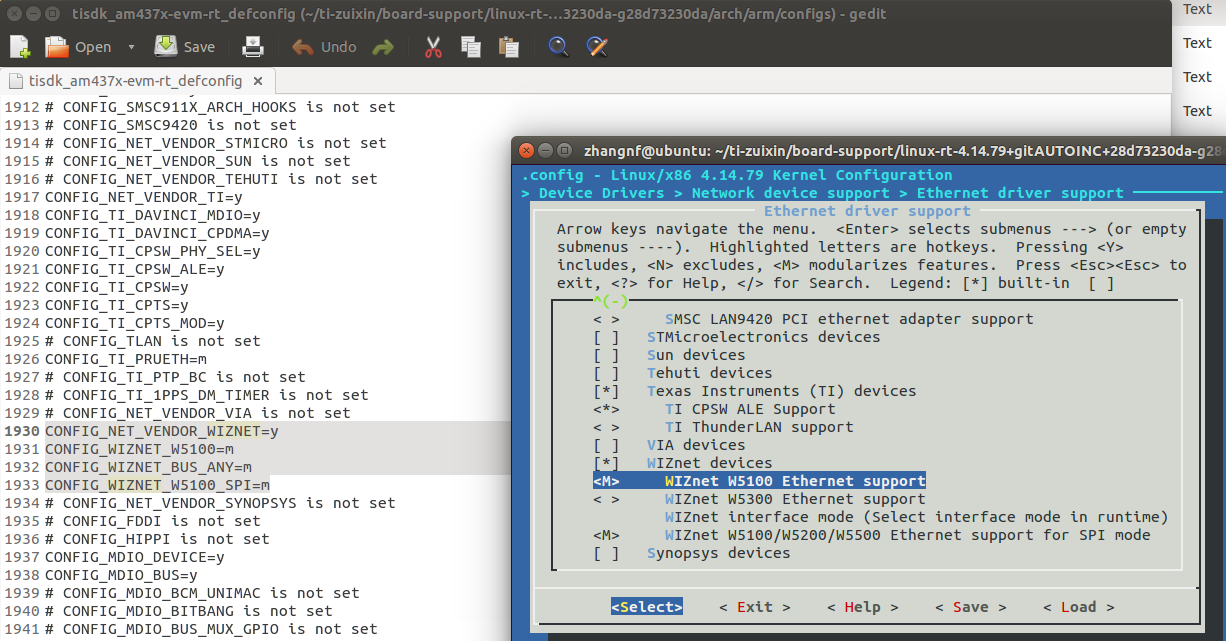Click the < Help > button in menuconfig
This screenshot has height=641, width=1226.
tap(863, 607)
